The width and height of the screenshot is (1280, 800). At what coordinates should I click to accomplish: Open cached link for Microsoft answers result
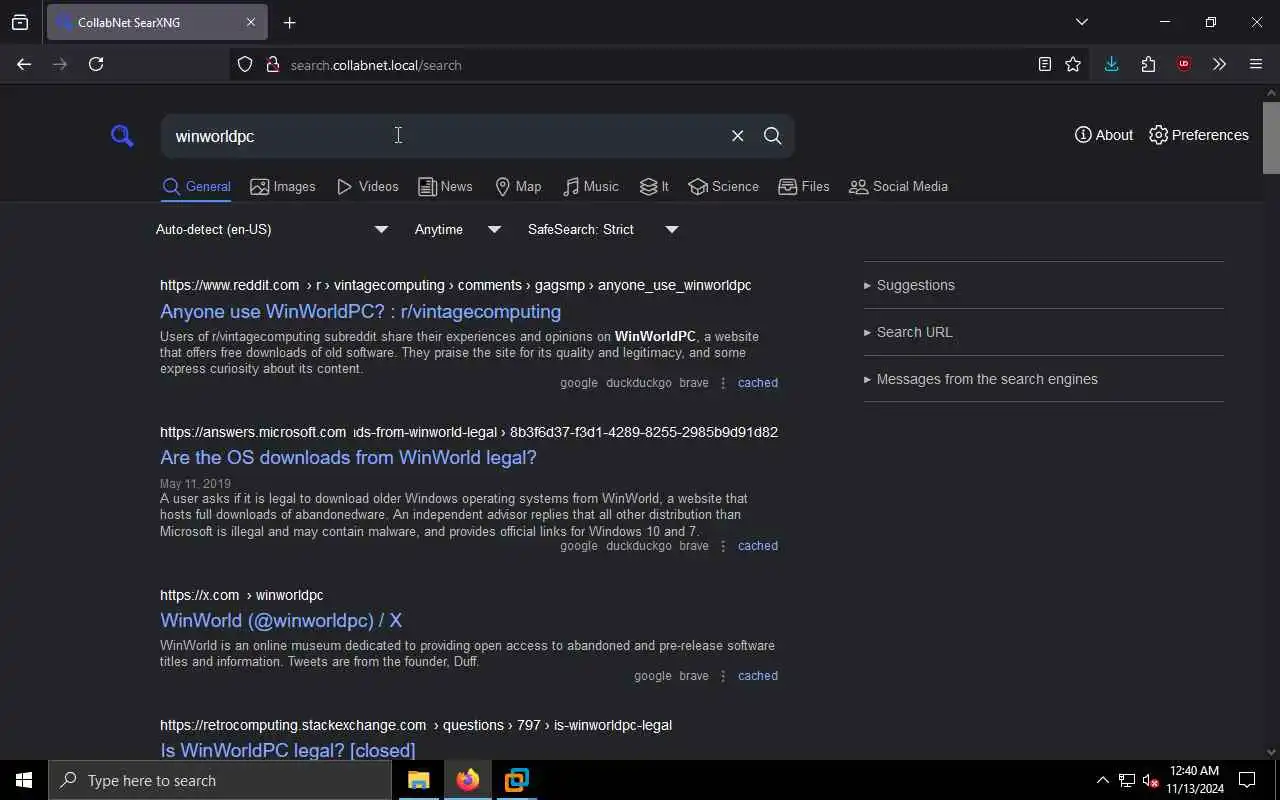click(757, 546)
